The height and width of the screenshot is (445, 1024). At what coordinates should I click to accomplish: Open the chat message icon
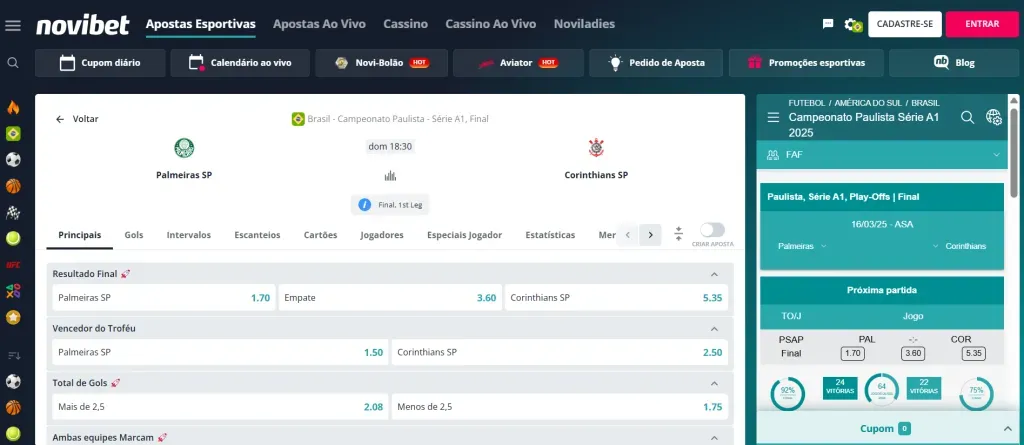(828, 24)
